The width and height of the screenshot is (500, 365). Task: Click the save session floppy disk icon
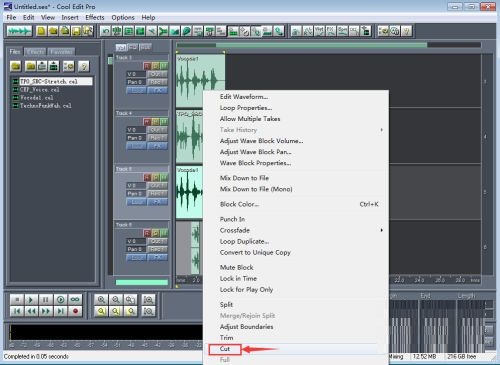76,31
